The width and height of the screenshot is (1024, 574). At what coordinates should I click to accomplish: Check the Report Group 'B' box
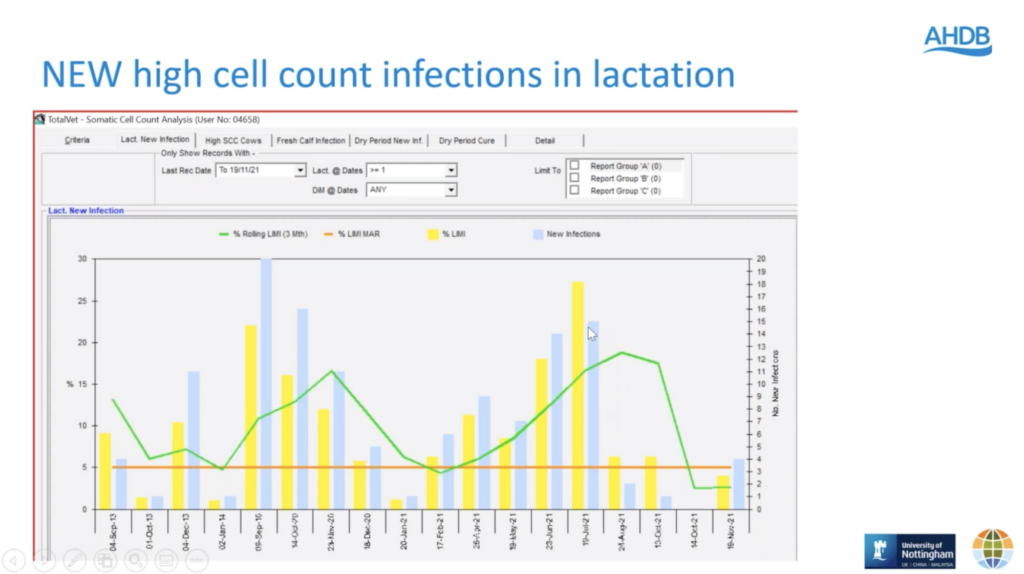point(574,178)
